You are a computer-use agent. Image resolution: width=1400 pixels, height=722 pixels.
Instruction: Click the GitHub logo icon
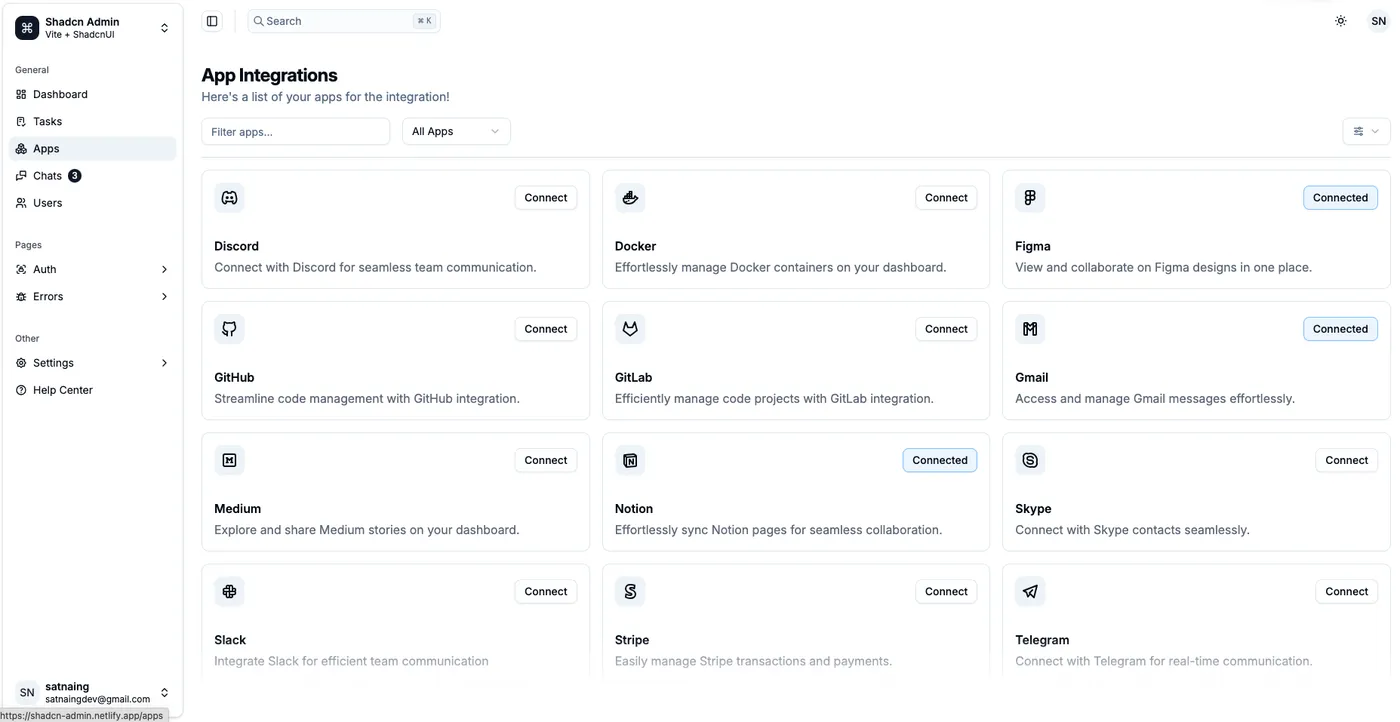point(229,329)
